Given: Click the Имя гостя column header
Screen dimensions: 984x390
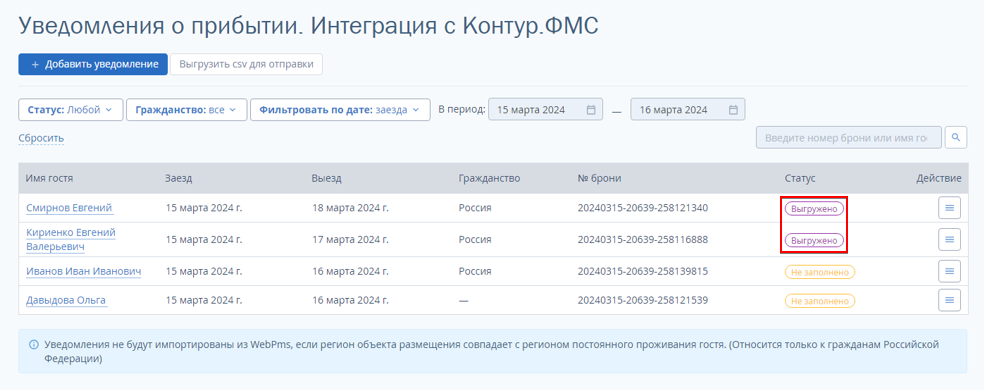Looking at the screenshot, I should pos(50,178).
